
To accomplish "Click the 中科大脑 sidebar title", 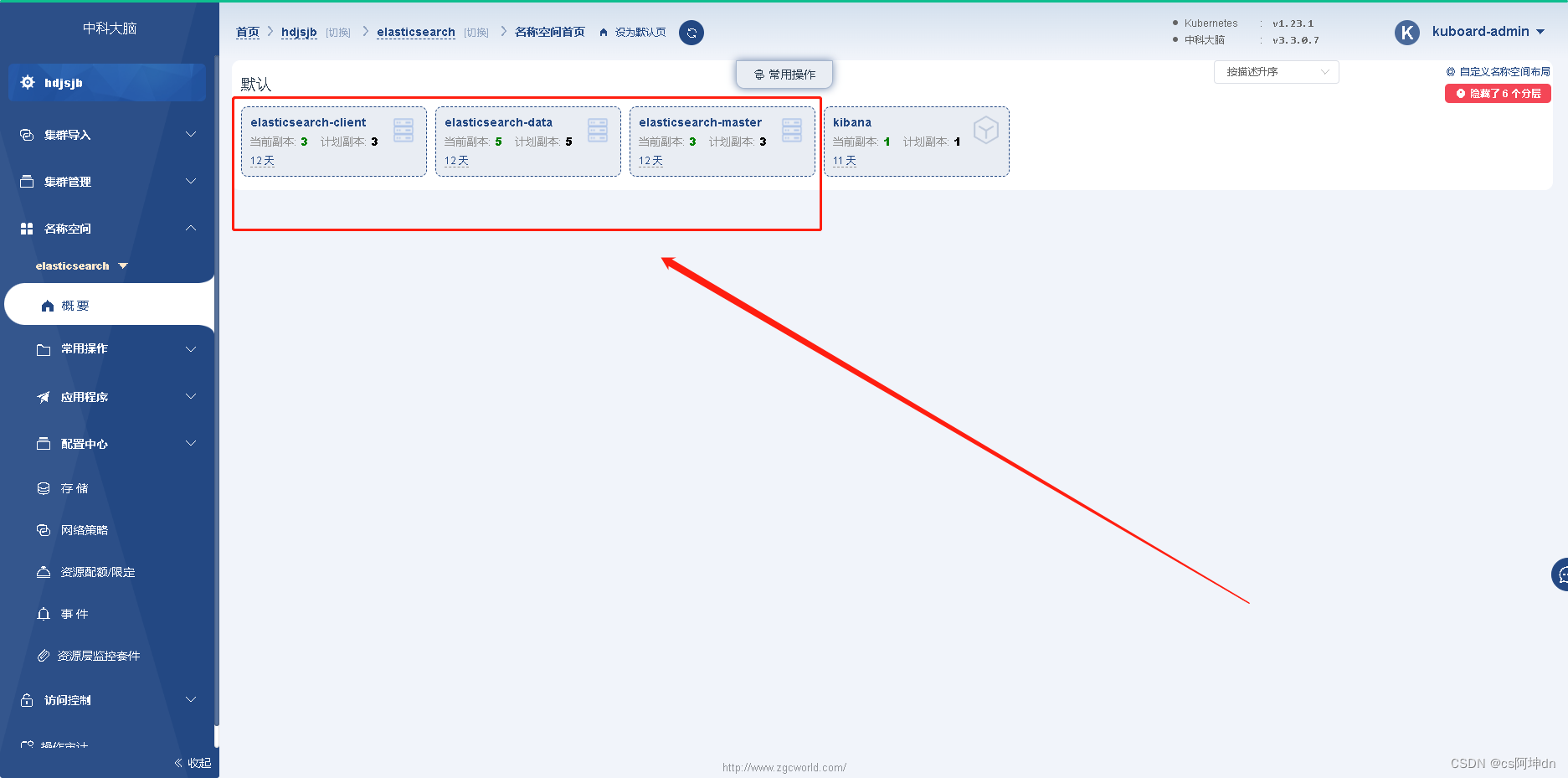I will (x=110, y=28).
